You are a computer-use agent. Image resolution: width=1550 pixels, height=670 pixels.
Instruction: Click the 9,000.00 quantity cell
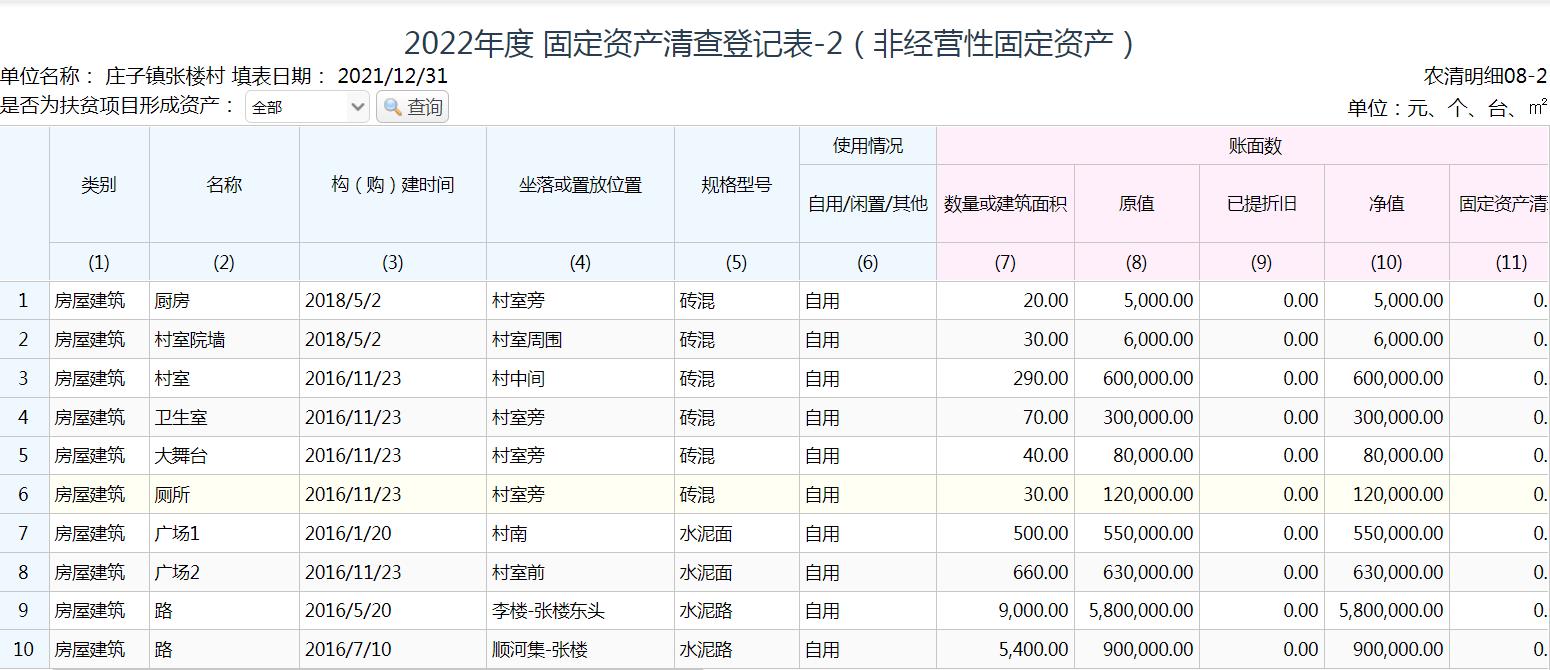[x=1033, y=611]
